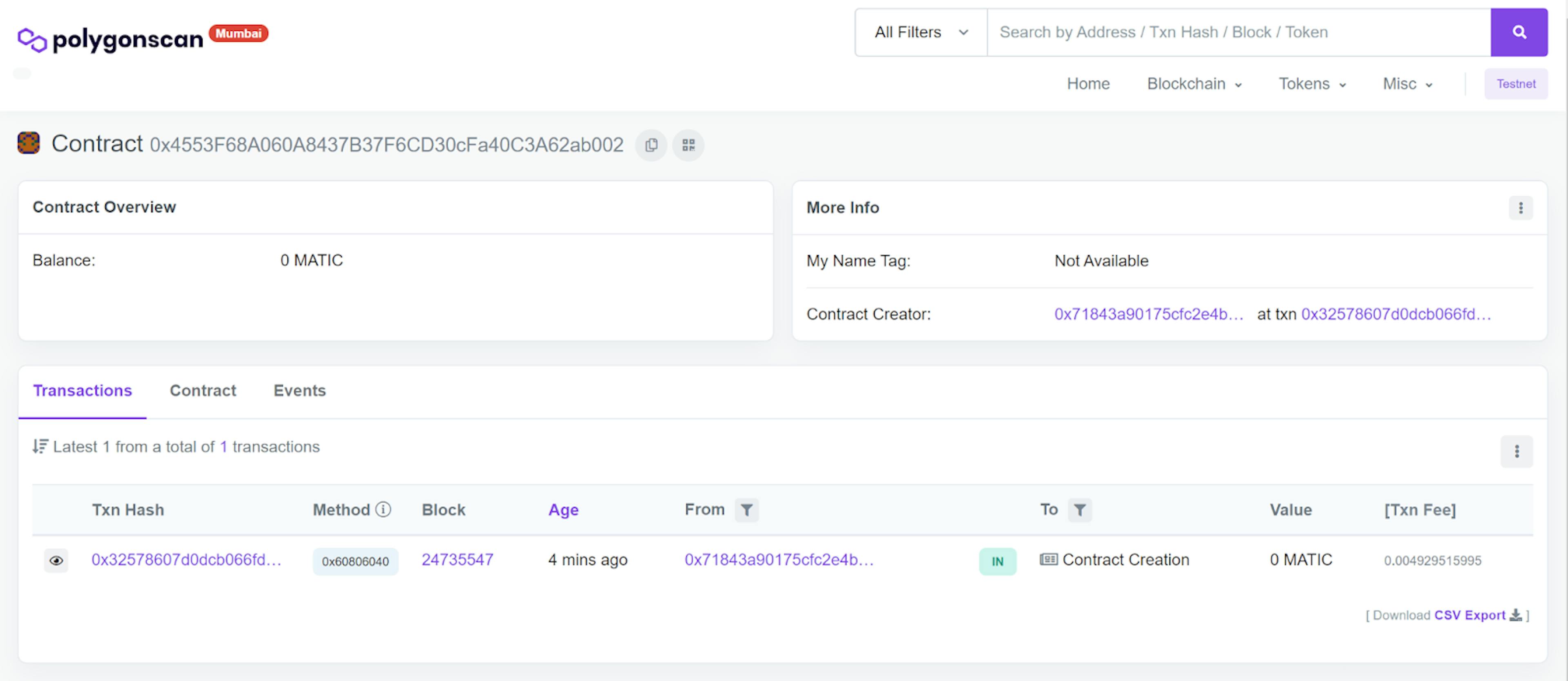Open block 24735547
This screenshot has width=1568, height=681.
(x=457, y=560)
